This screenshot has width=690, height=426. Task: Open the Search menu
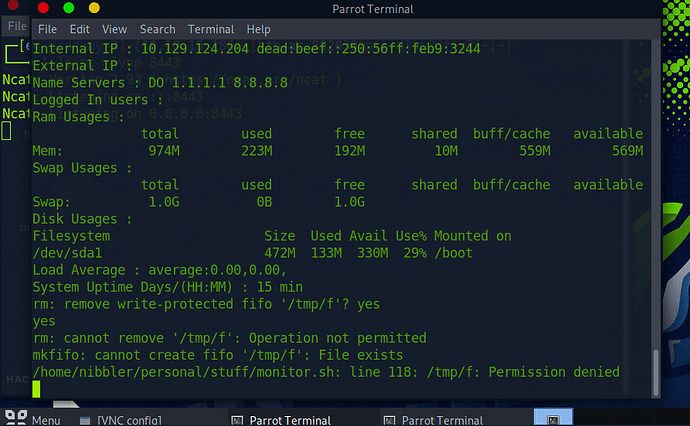pos(157,30)
